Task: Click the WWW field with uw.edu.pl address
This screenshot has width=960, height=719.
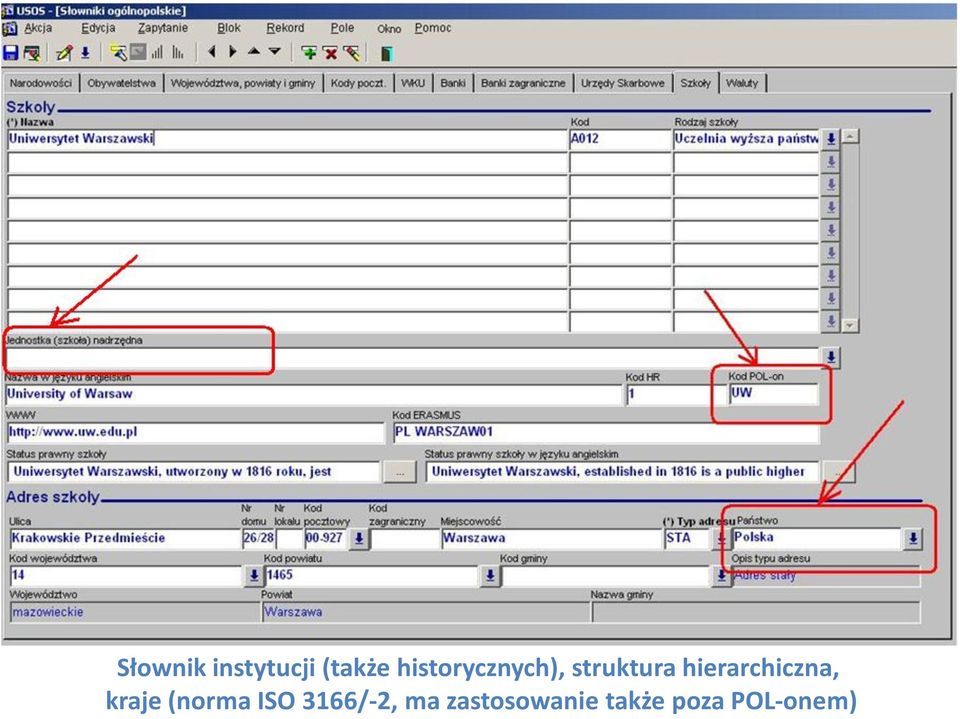Action: click(195, 432)
